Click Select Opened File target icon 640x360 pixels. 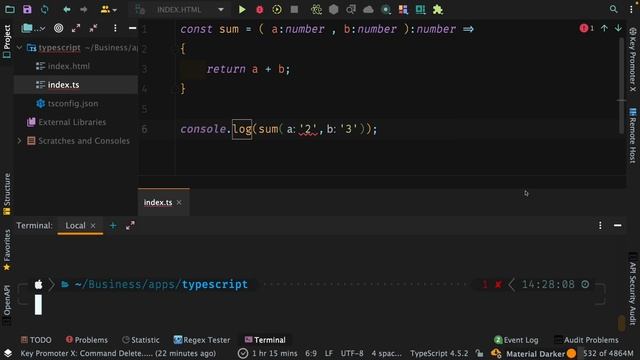(58, 28)
